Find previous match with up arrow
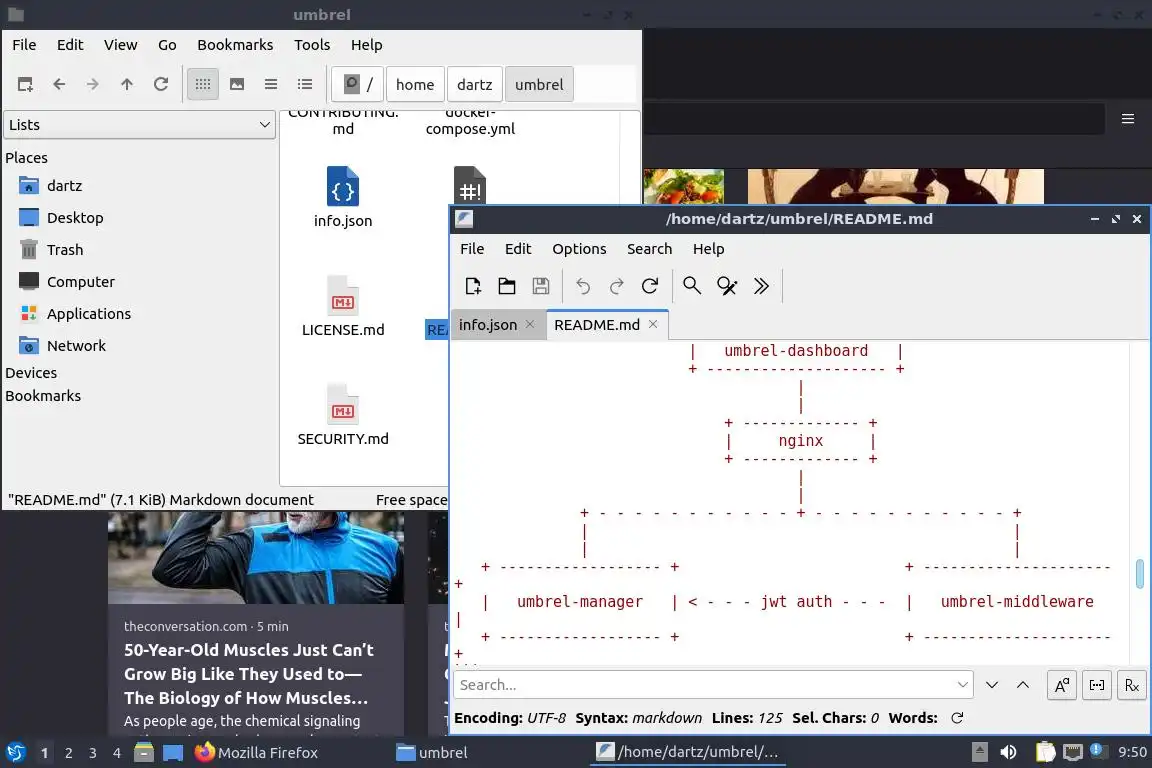Image resolution: width=1152 pixels, height=768 pixels. 1023,685
